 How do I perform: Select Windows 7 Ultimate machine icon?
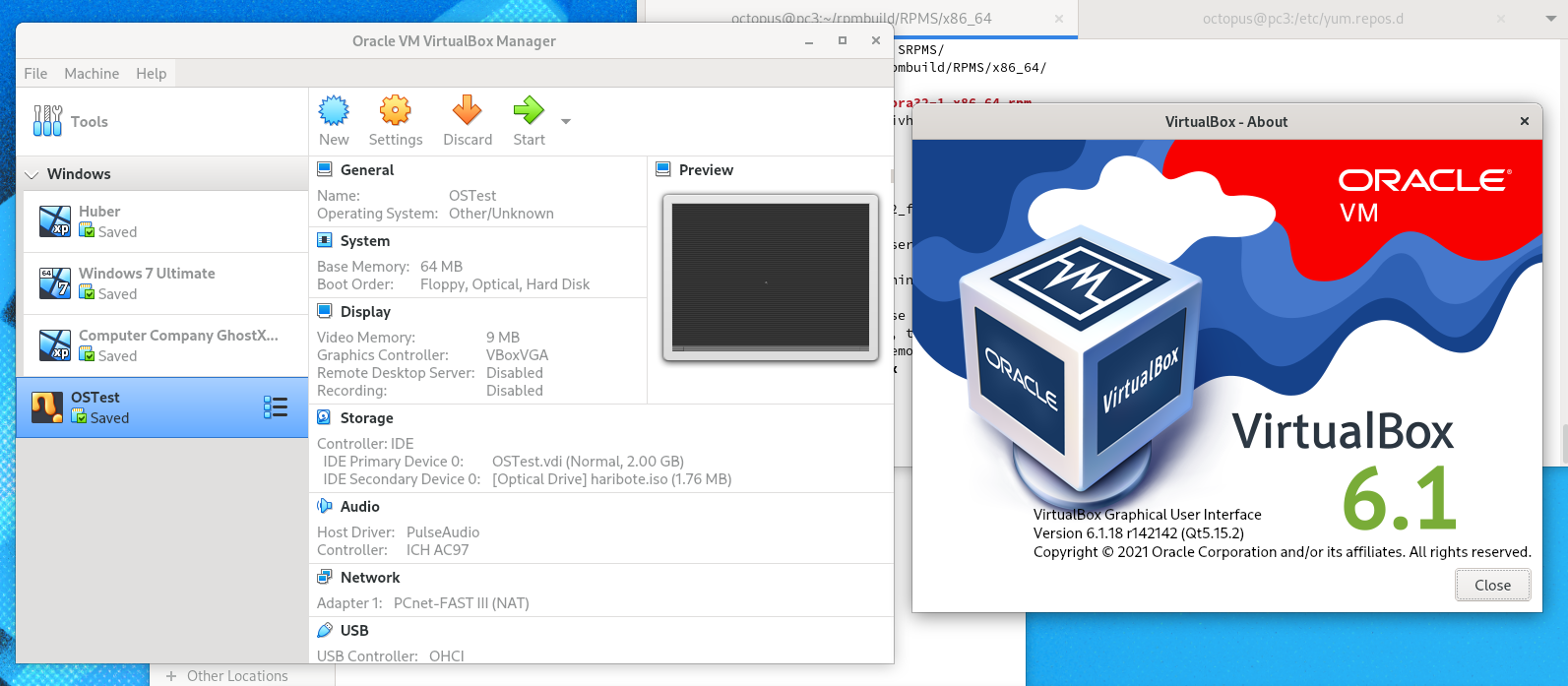[x=55, y=283]
